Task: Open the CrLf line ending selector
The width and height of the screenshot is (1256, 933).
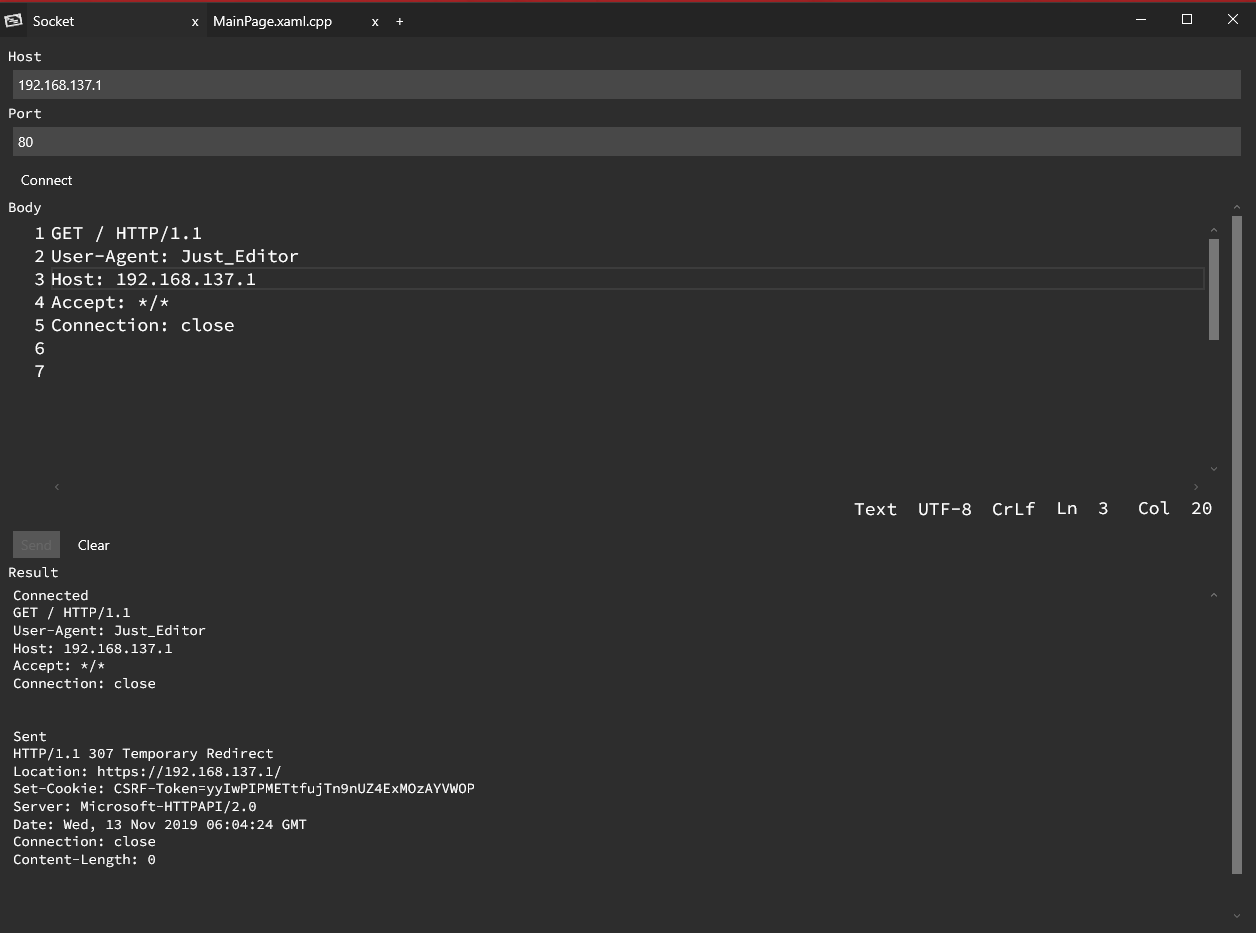Action: pos(1013,509)
